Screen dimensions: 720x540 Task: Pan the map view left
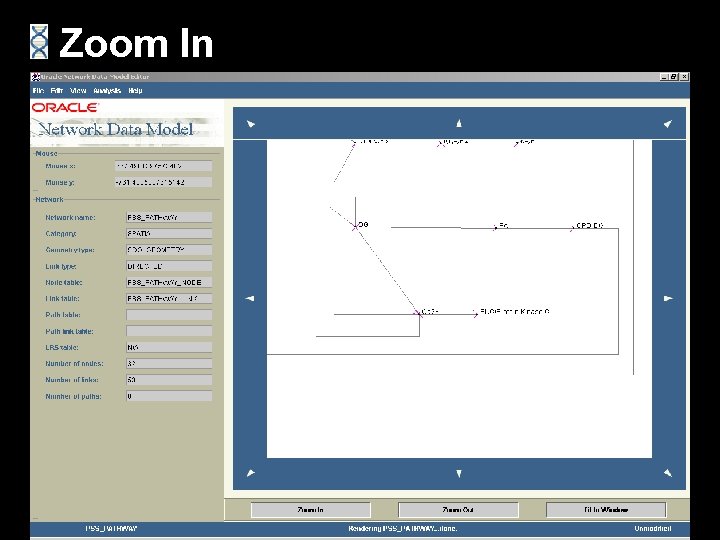(x=250, y=298)
